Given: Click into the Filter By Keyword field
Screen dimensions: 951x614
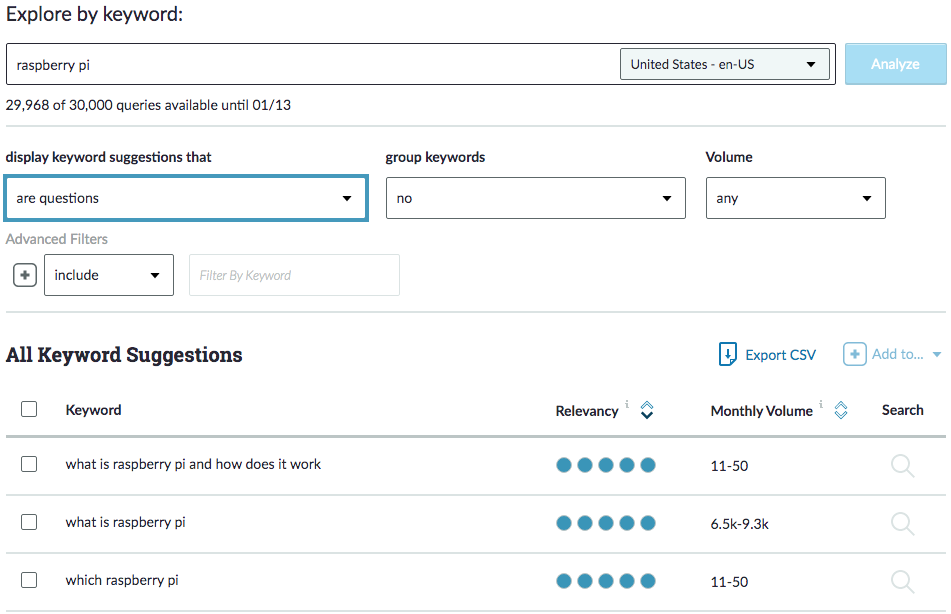Looking at the screenshot, I should pyautogui.click(x=294, y=275).
